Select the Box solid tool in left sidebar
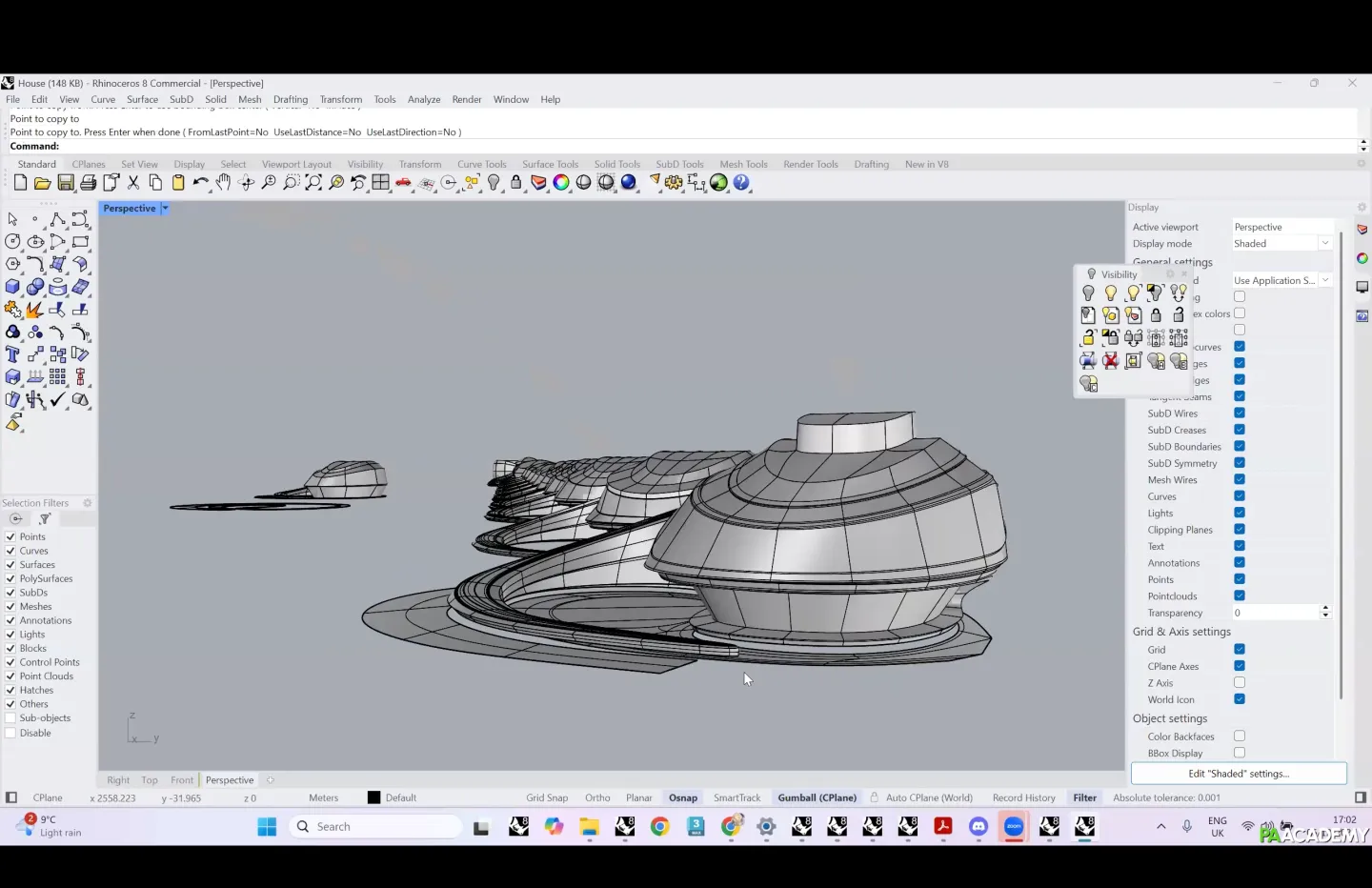This screenshot has height=888, width=1372. point(12,287)
